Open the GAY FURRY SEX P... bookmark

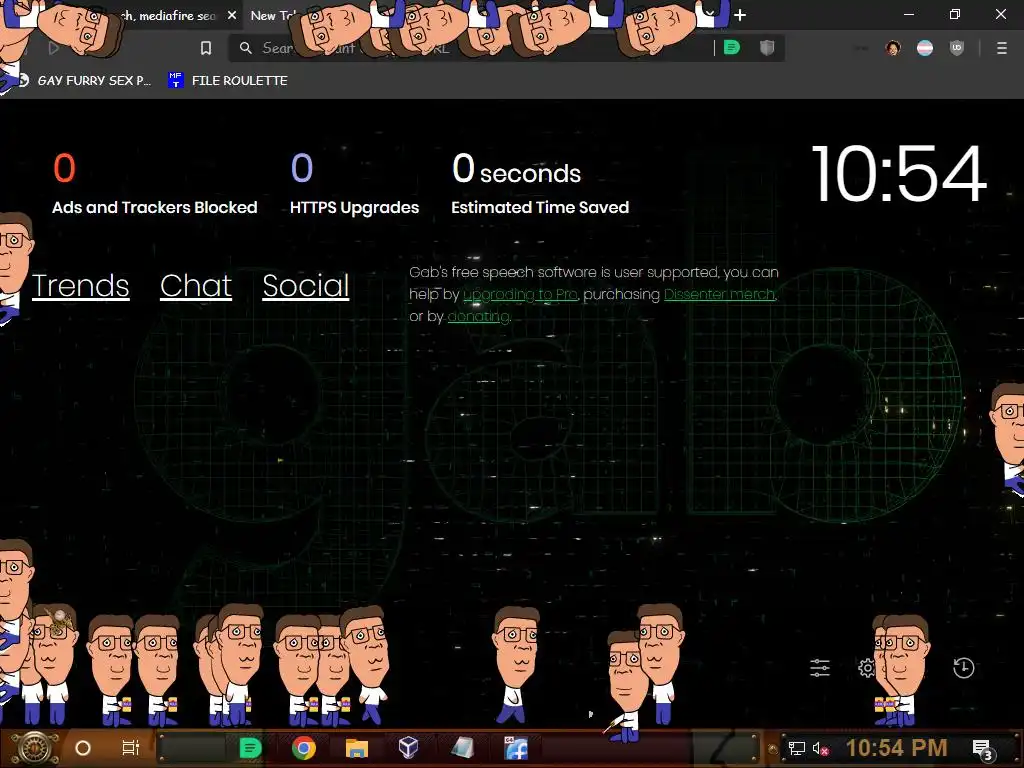tap(85, 80)
